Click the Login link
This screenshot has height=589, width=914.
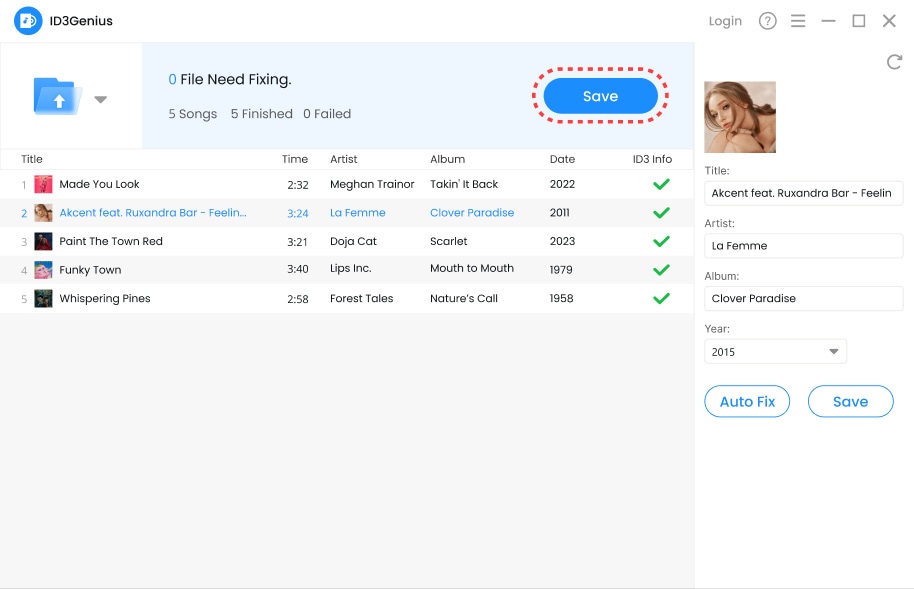click(725, 21)
